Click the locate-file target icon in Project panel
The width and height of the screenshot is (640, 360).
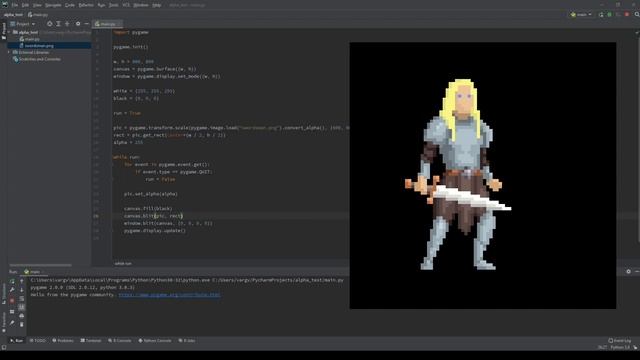[x=49, y=24]
